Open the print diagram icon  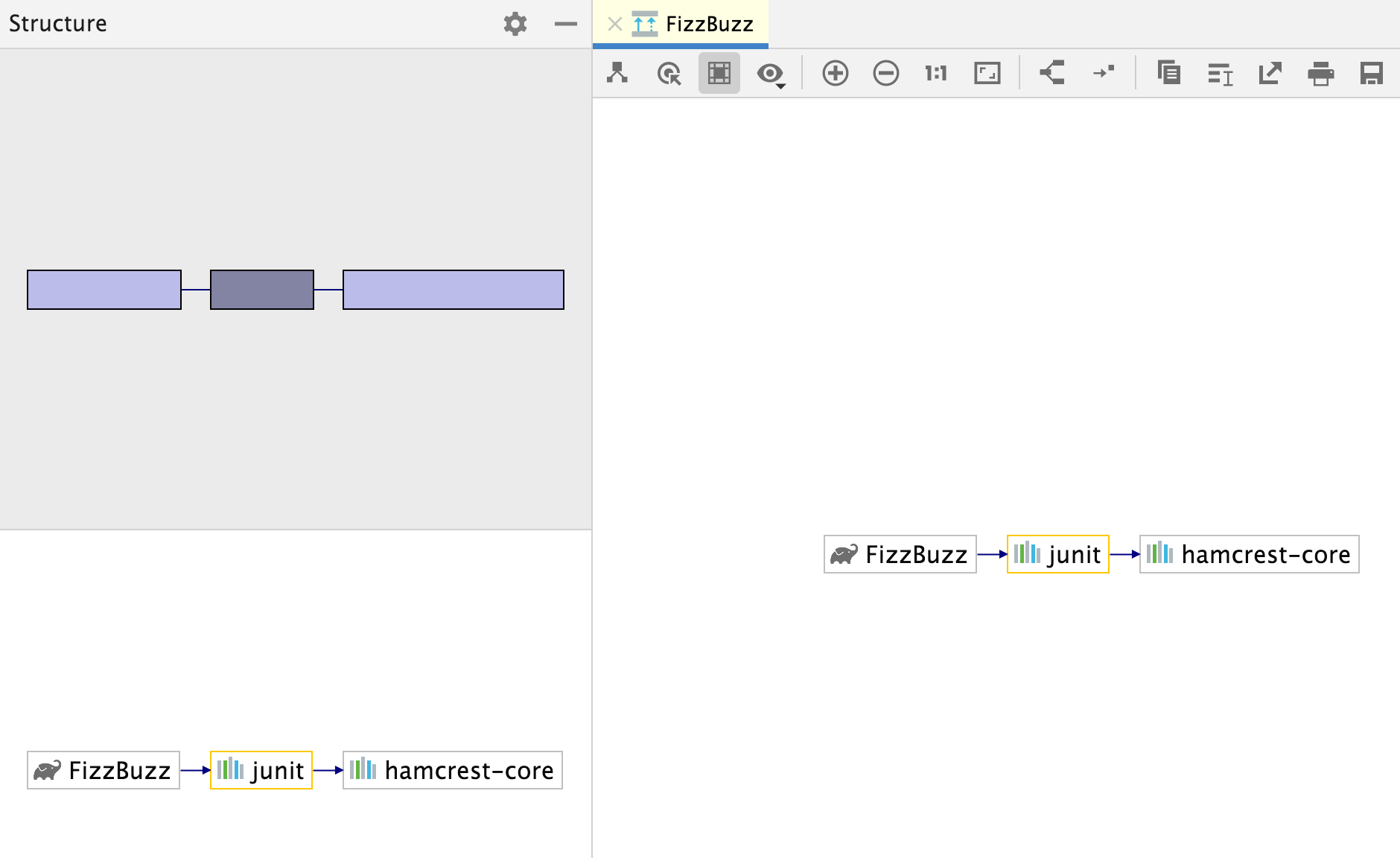pos(1320,73)
